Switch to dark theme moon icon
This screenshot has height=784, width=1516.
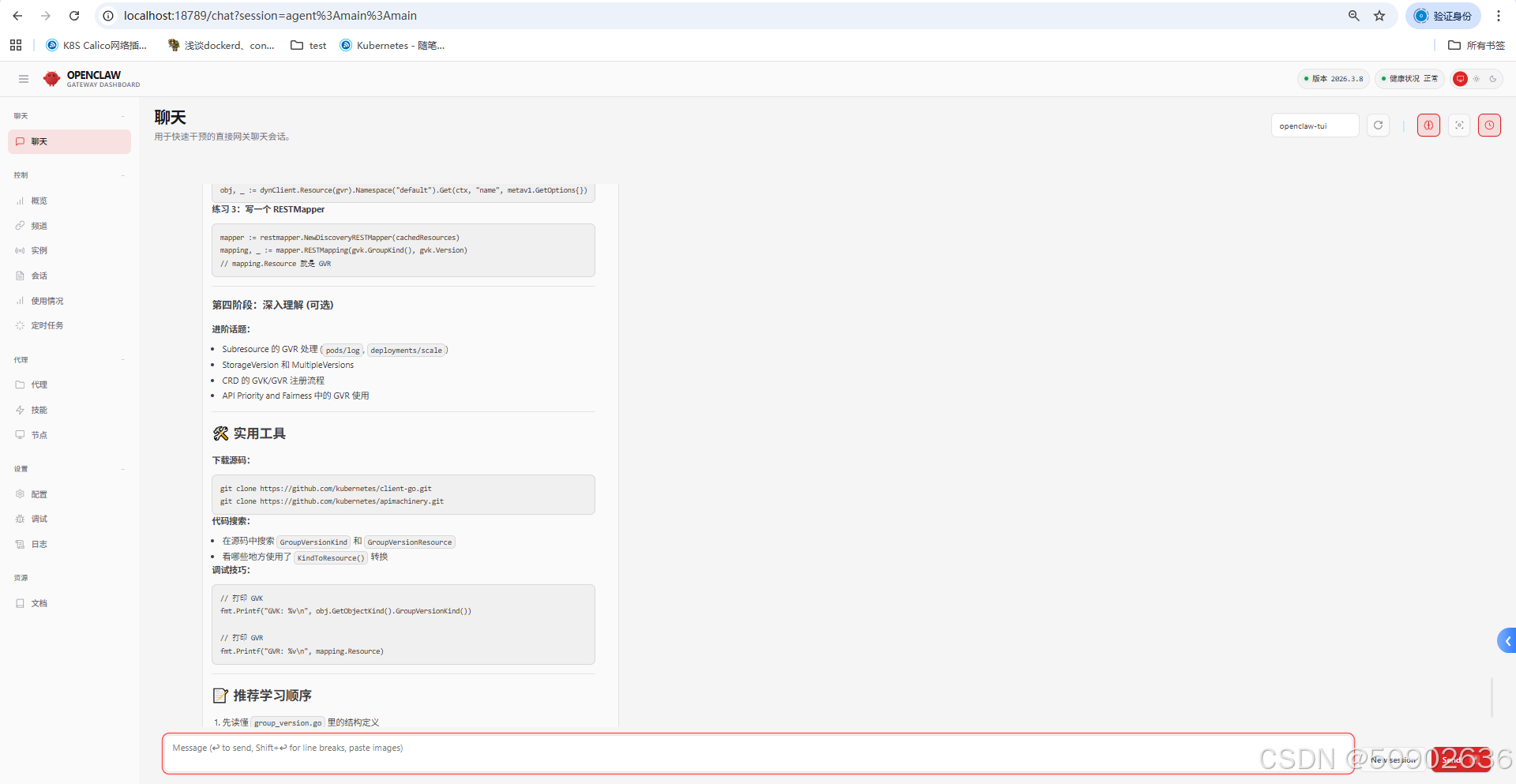pyautogui.click(x=1493, y=79)
